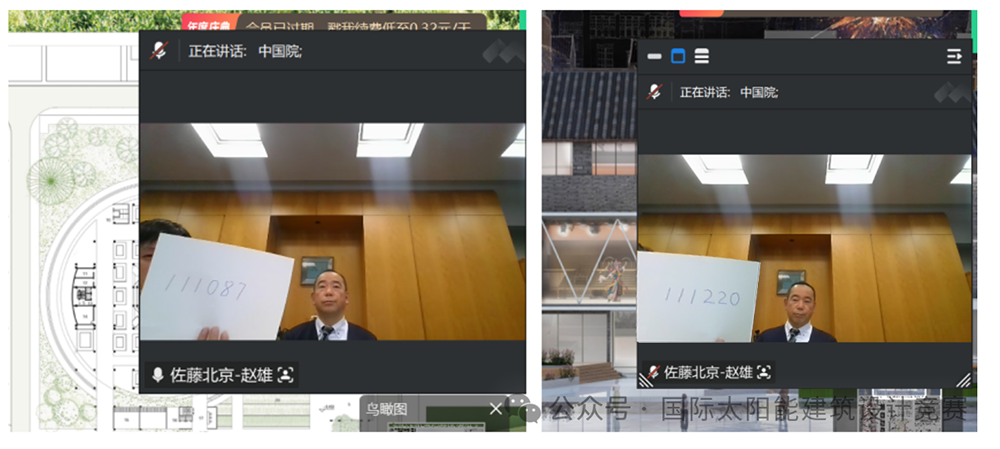Click the muted microphone icon in right window header

coord(654,92)
